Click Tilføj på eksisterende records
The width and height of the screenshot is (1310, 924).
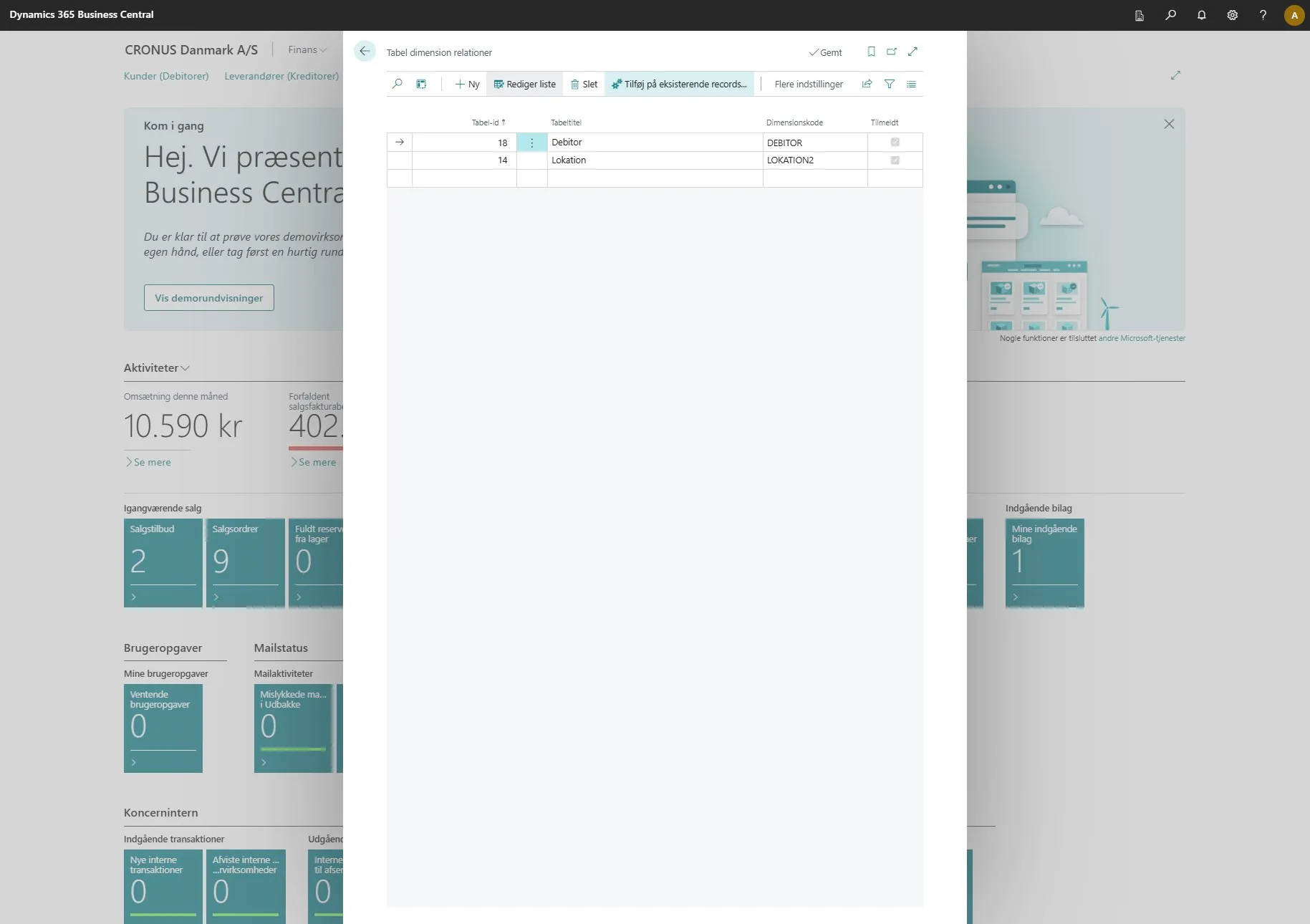(x=679, y=84)
